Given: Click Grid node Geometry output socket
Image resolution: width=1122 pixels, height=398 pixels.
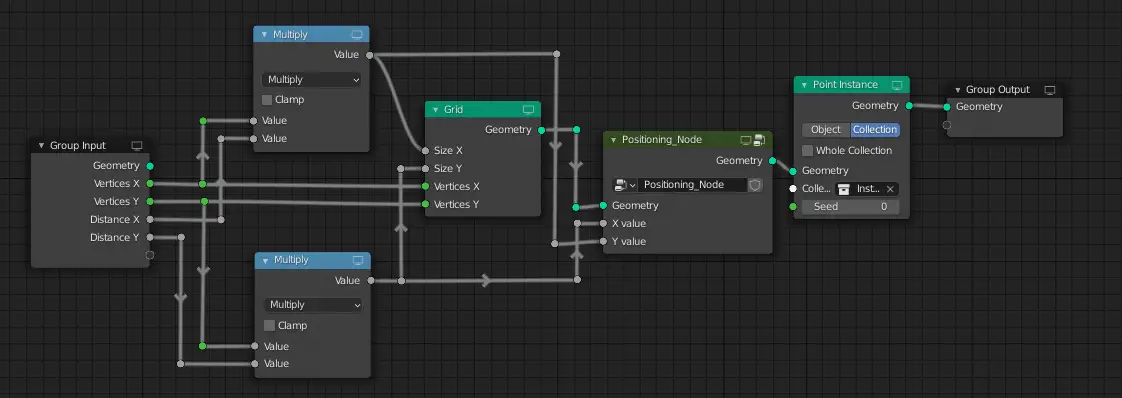Looking at the screenshot, I should (541, 130).
